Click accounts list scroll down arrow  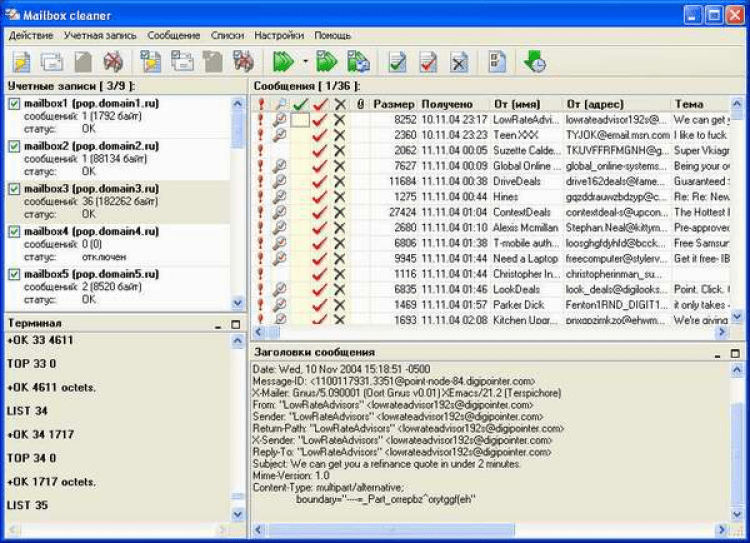(x=238, y=303)
